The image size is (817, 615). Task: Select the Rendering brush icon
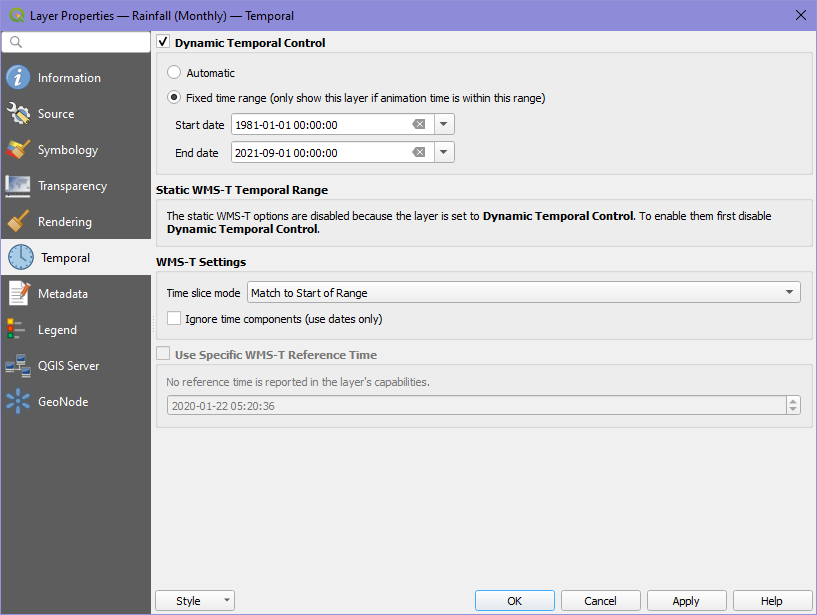19,221
